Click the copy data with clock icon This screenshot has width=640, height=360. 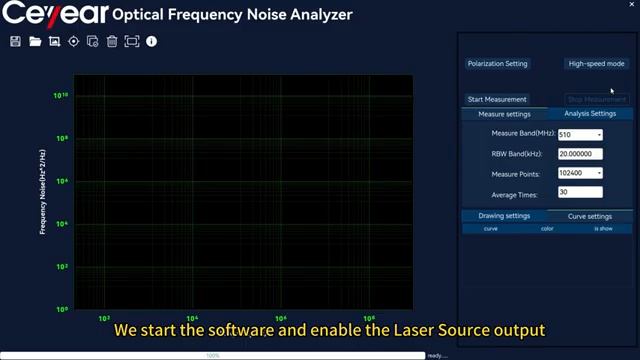point(93,41)
